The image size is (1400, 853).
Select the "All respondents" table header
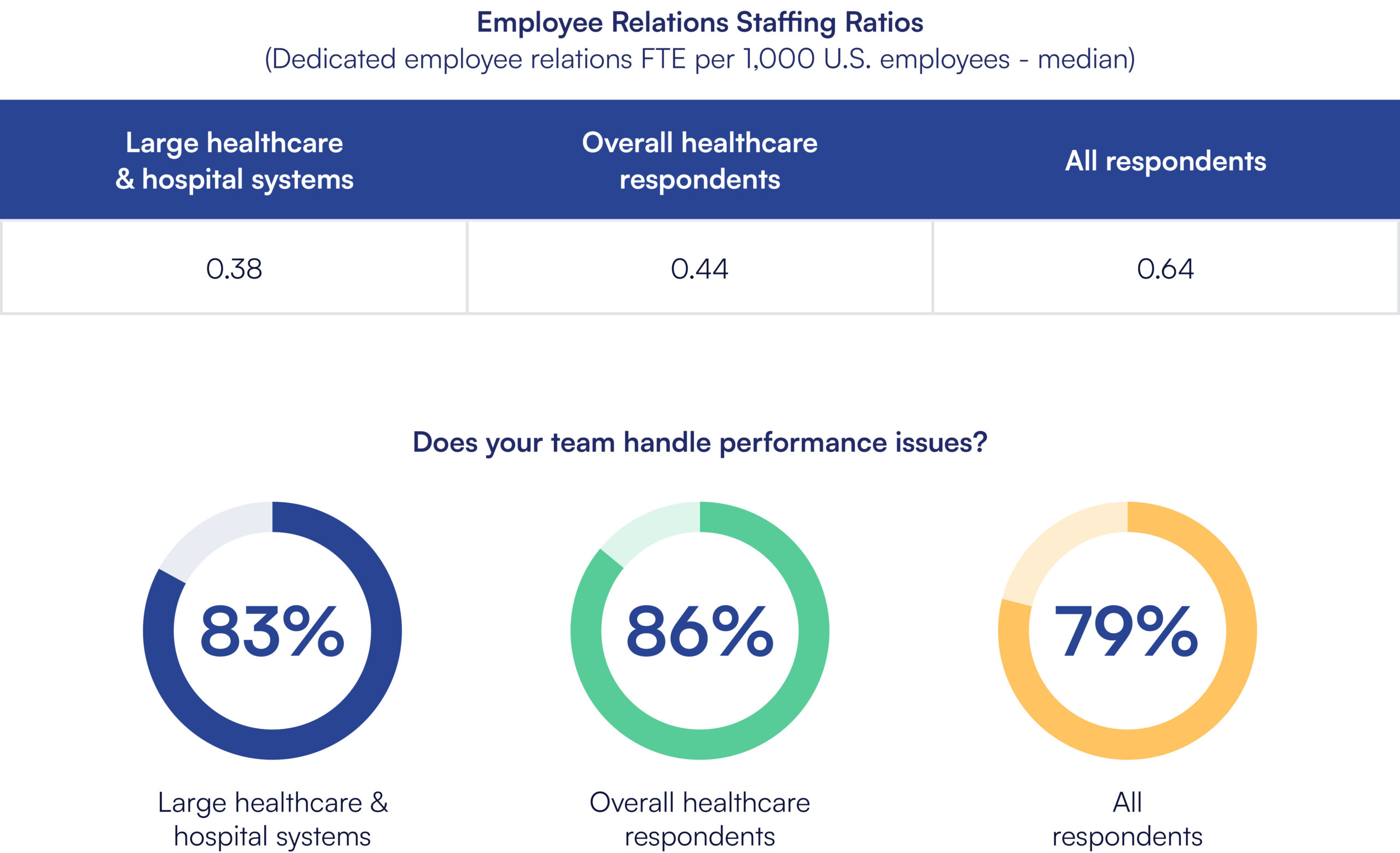[1165, 161]
